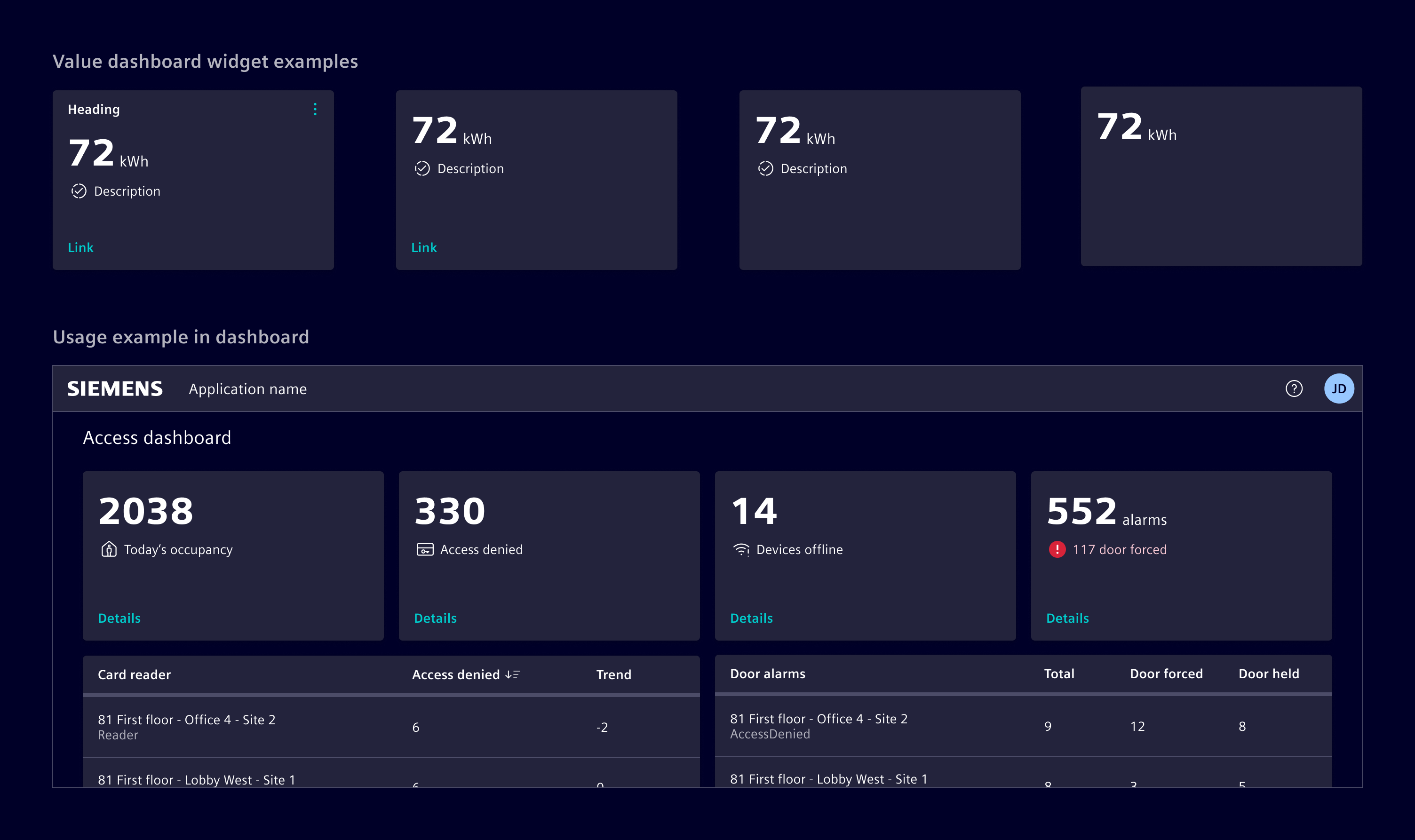Click the checkmark Description icon on Heading widget

coord(79,191)
